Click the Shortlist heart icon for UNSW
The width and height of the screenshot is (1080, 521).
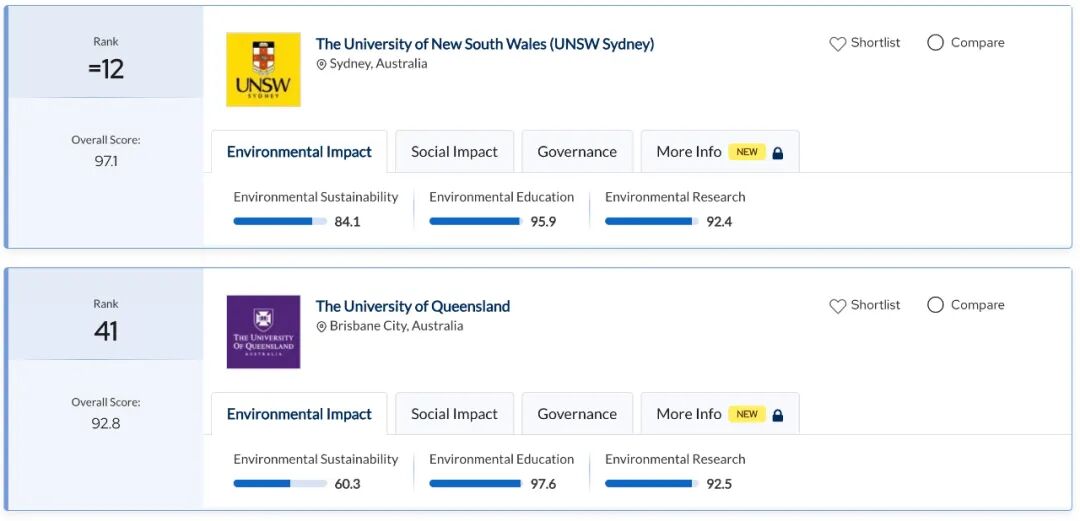tap(838, 44)
